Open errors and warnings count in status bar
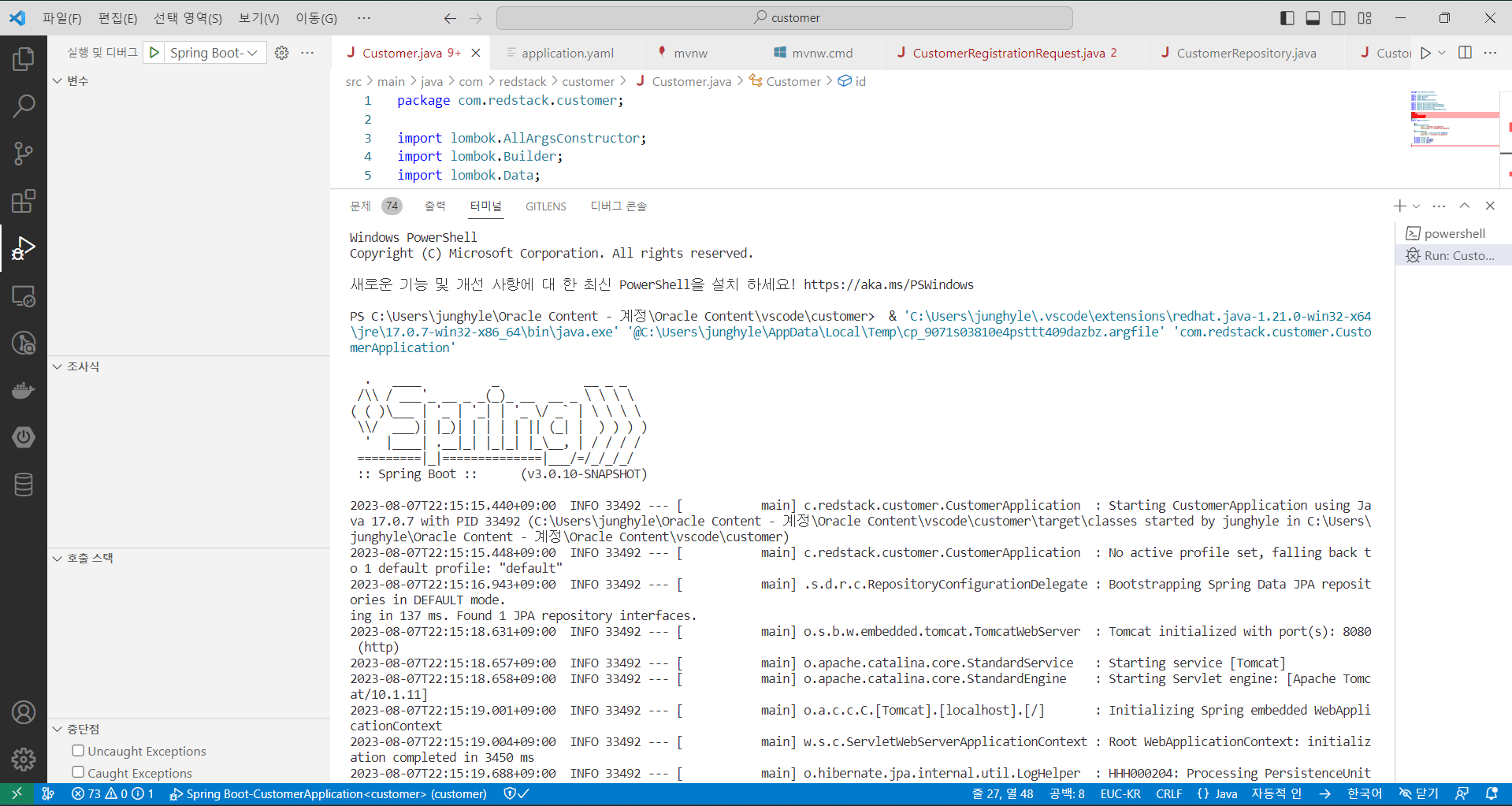 [113, 793]
